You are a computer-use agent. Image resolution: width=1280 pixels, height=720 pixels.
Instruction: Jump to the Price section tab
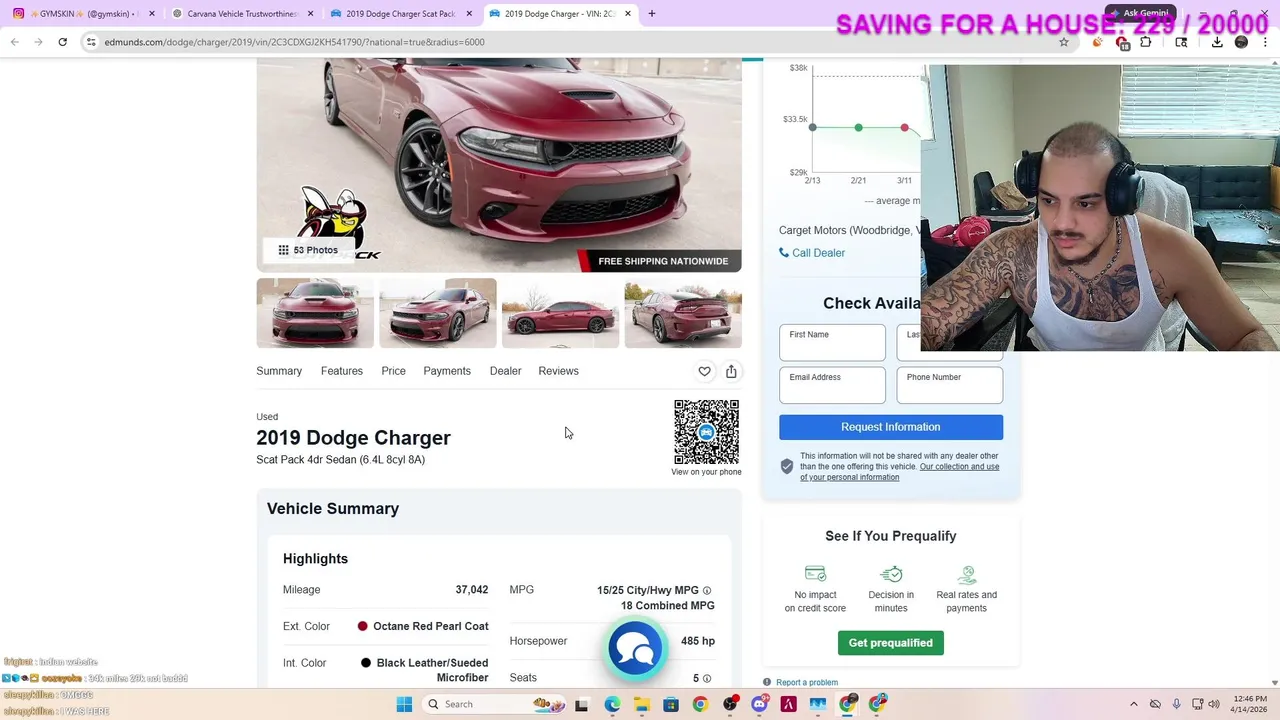(393, 371)
